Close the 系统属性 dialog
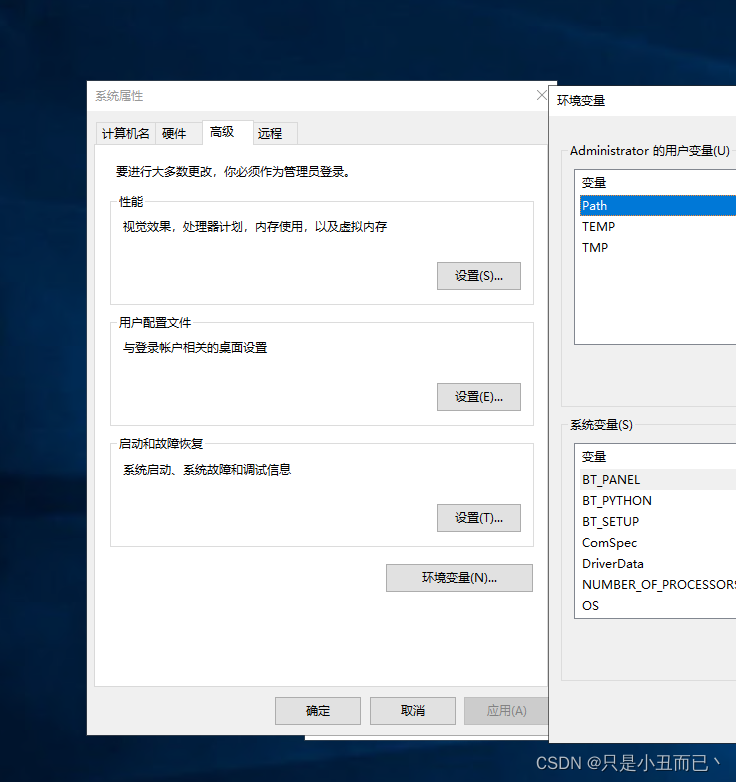736x782 pixels. click(542, 95)
